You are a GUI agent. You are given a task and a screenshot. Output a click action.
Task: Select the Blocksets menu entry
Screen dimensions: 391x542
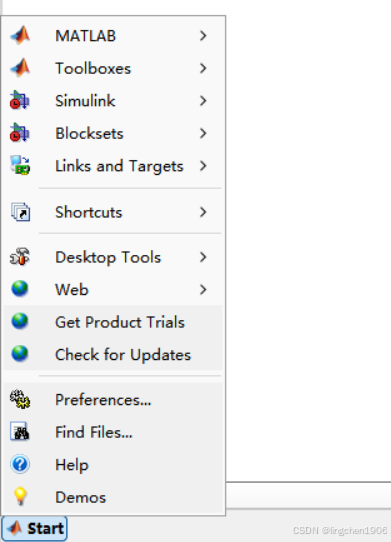tap(113, 133)
